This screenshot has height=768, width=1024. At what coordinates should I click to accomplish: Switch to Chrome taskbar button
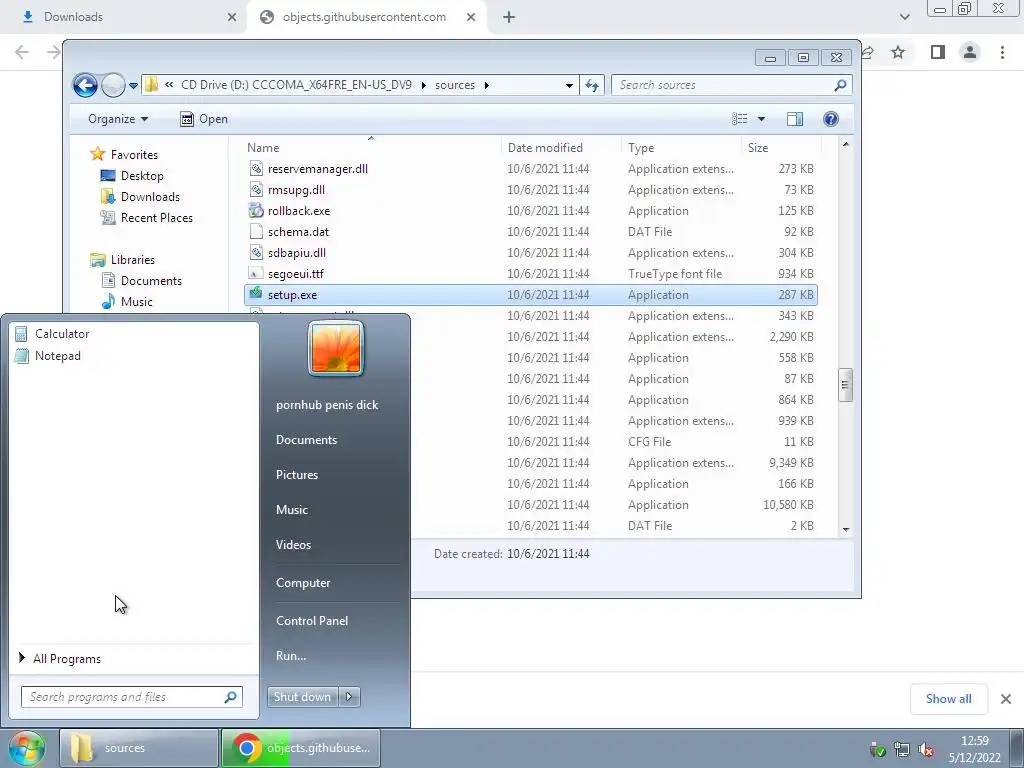(300, 748)
